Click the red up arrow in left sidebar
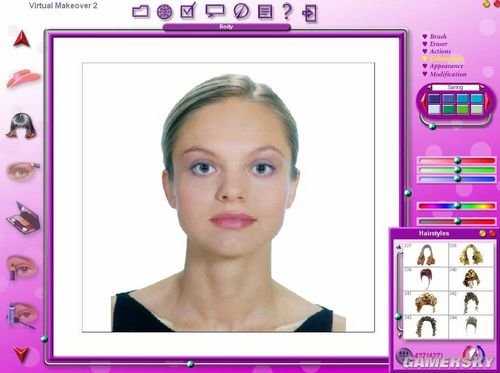The image size is (500, 373). 22,39
